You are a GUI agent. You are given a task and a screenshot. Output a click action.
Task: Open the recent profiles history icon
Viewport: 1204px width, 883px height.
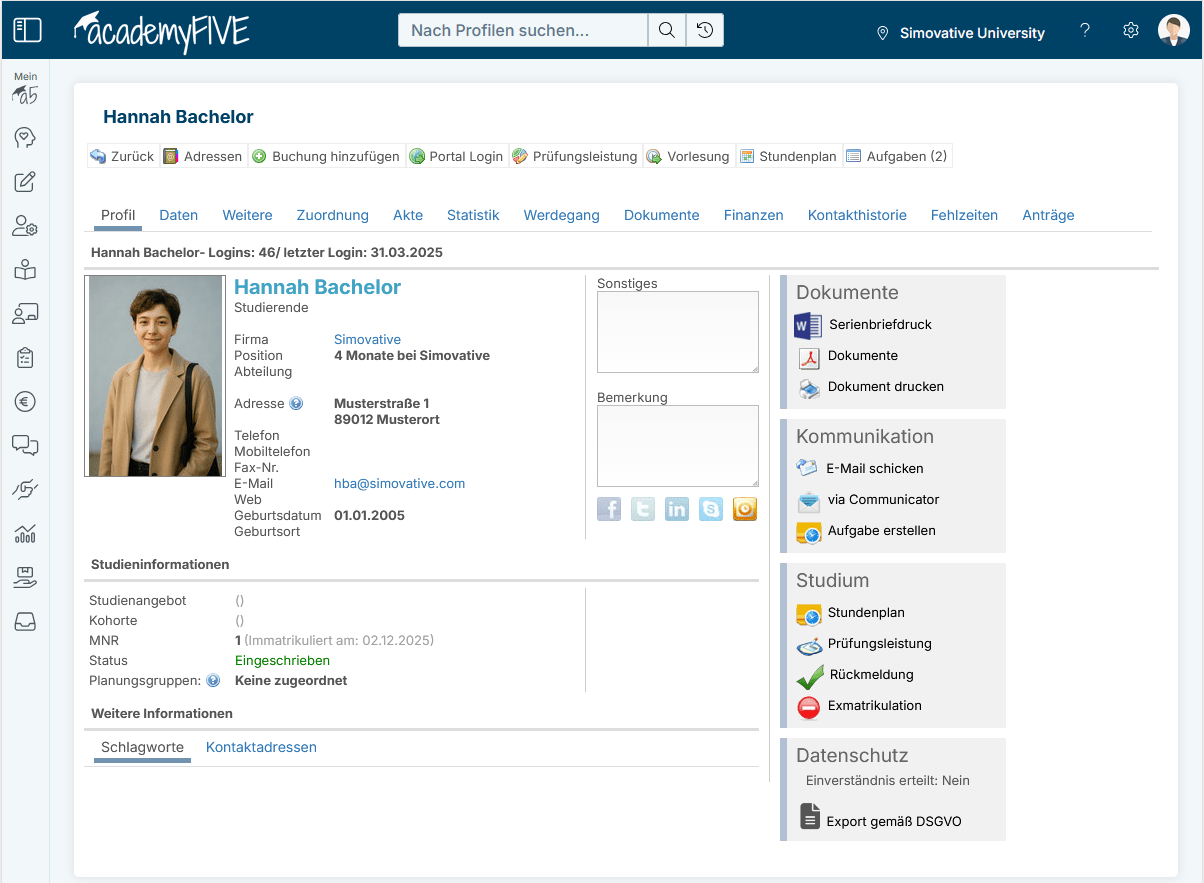705,30
